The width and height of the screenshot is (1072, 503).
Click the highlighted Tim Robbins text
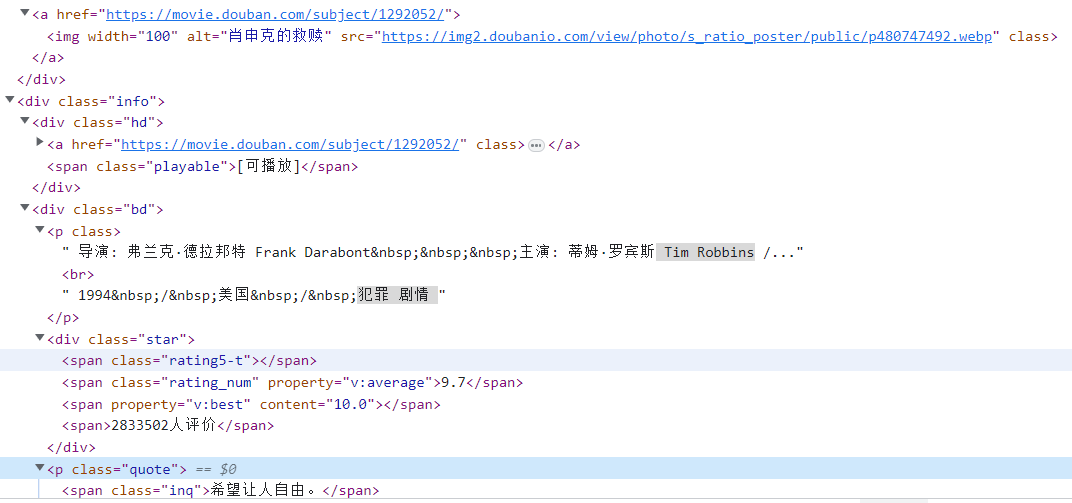coord(705,252)
